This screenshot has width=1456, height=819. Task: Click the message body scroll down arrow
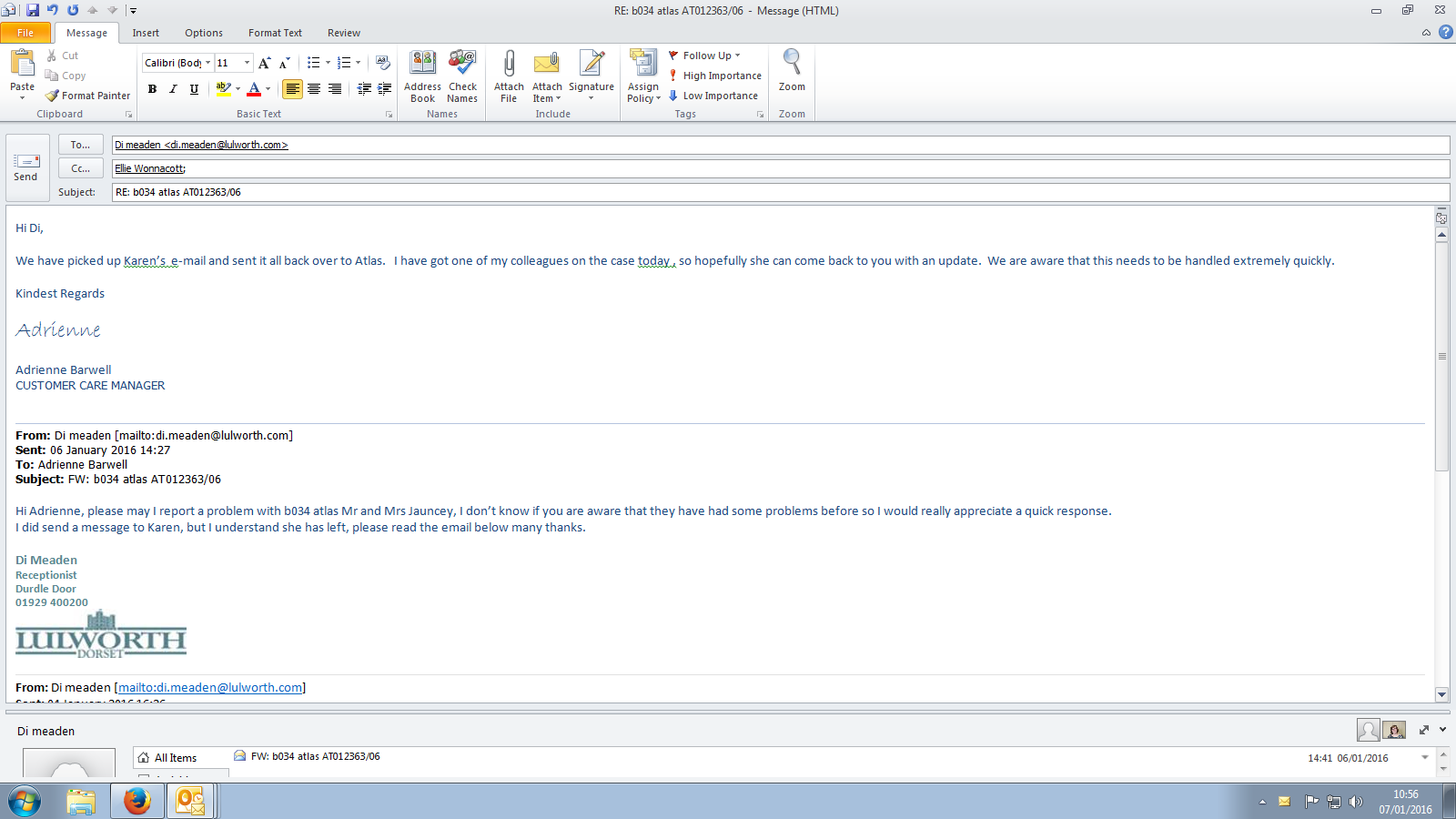click(1441, 694)
